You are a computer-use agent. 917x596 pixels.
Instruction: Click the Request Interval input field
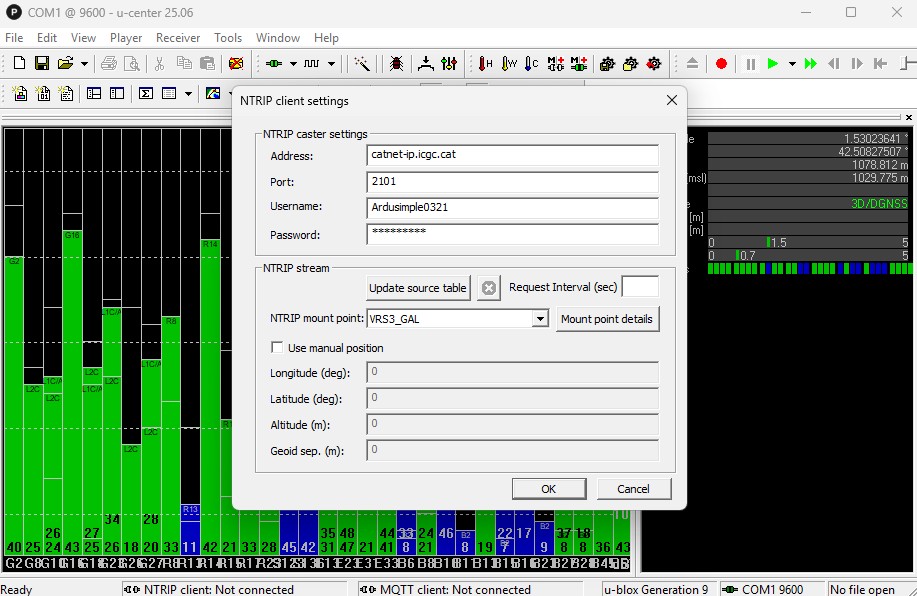640,288
